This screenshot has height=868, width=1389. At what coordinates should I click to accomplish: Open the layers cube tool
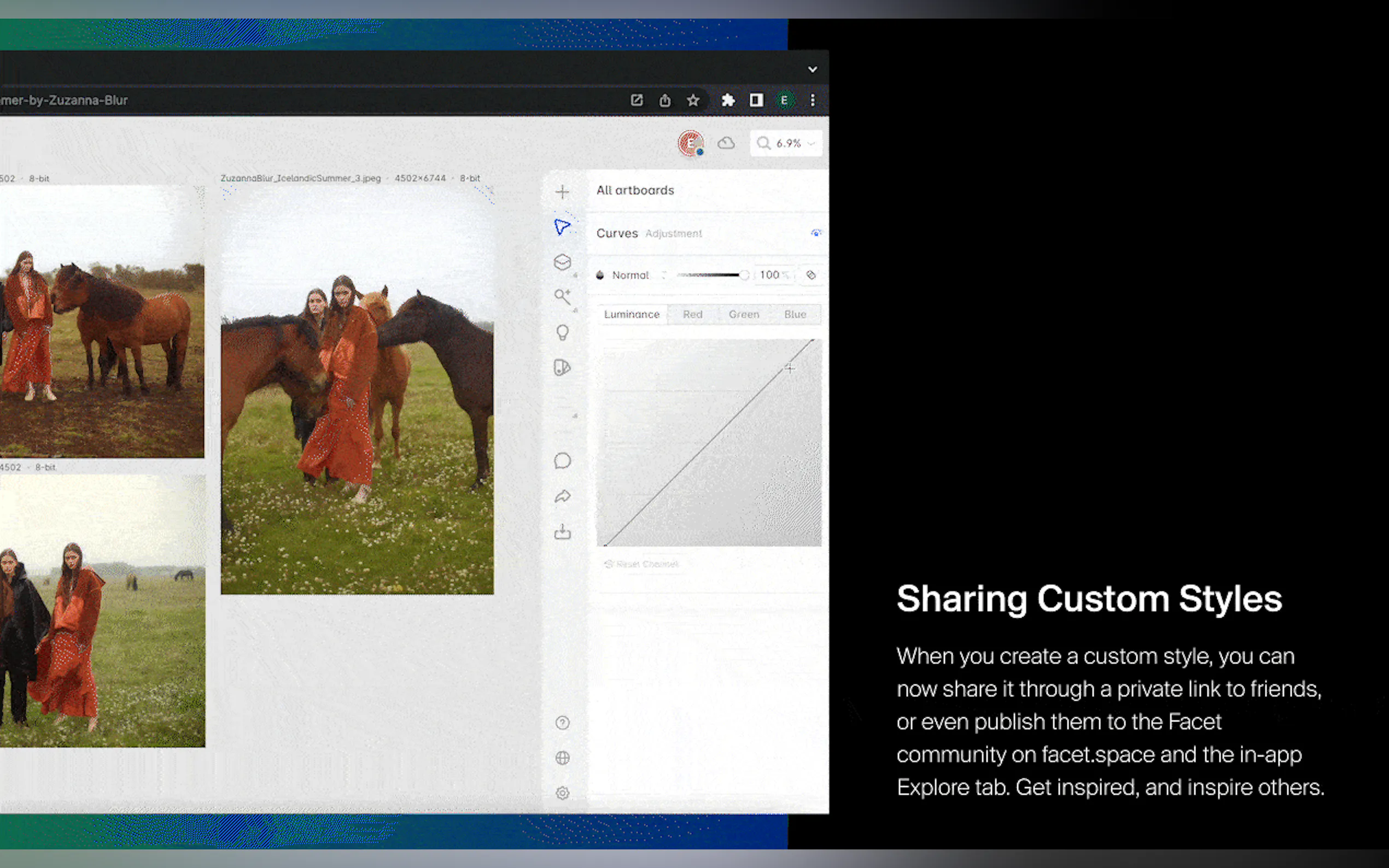pyautogui.click(x=562, y=262)
